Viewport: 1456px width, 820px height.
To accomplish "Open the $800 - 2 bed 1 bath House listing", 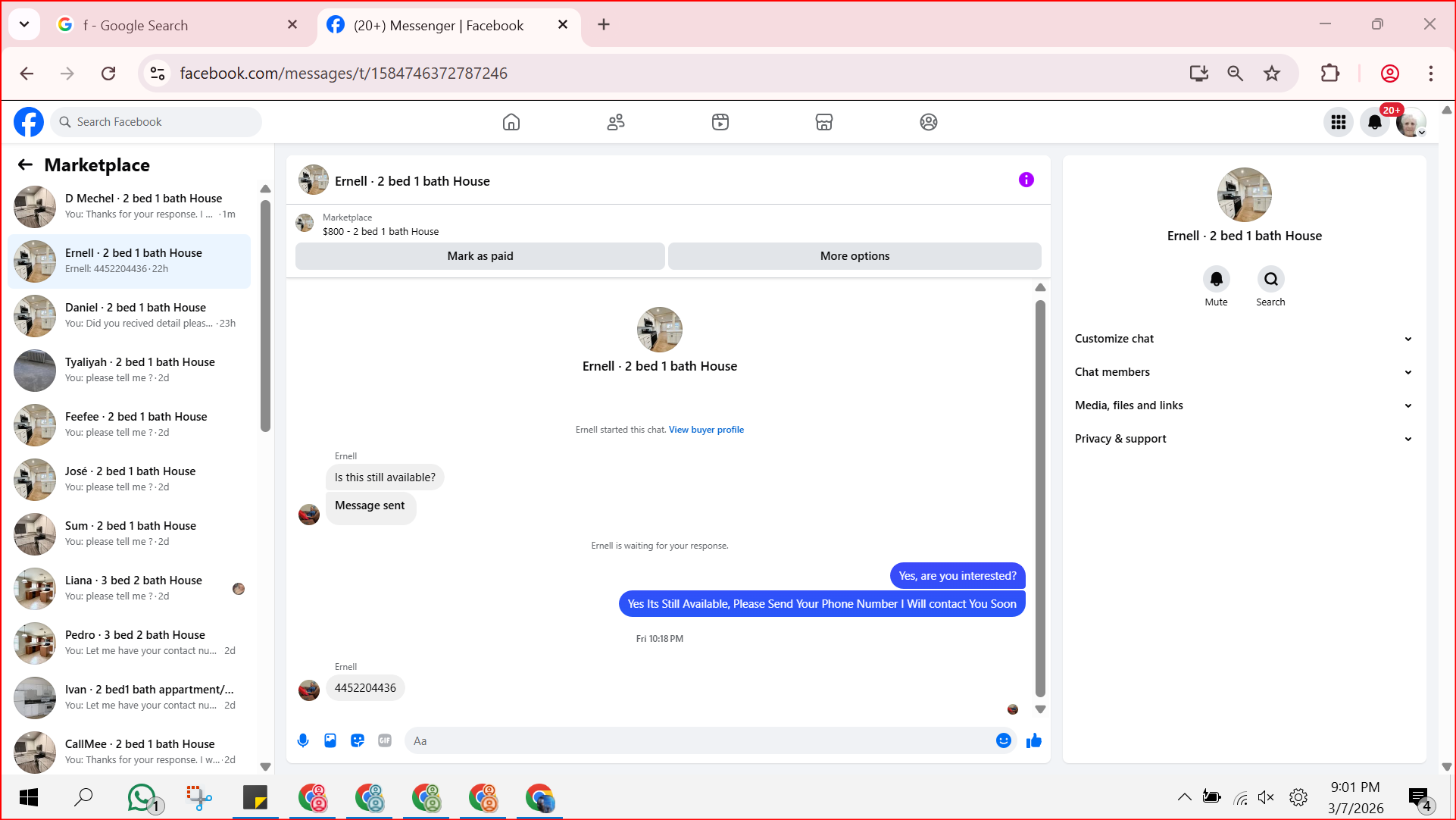I will 380,232.
